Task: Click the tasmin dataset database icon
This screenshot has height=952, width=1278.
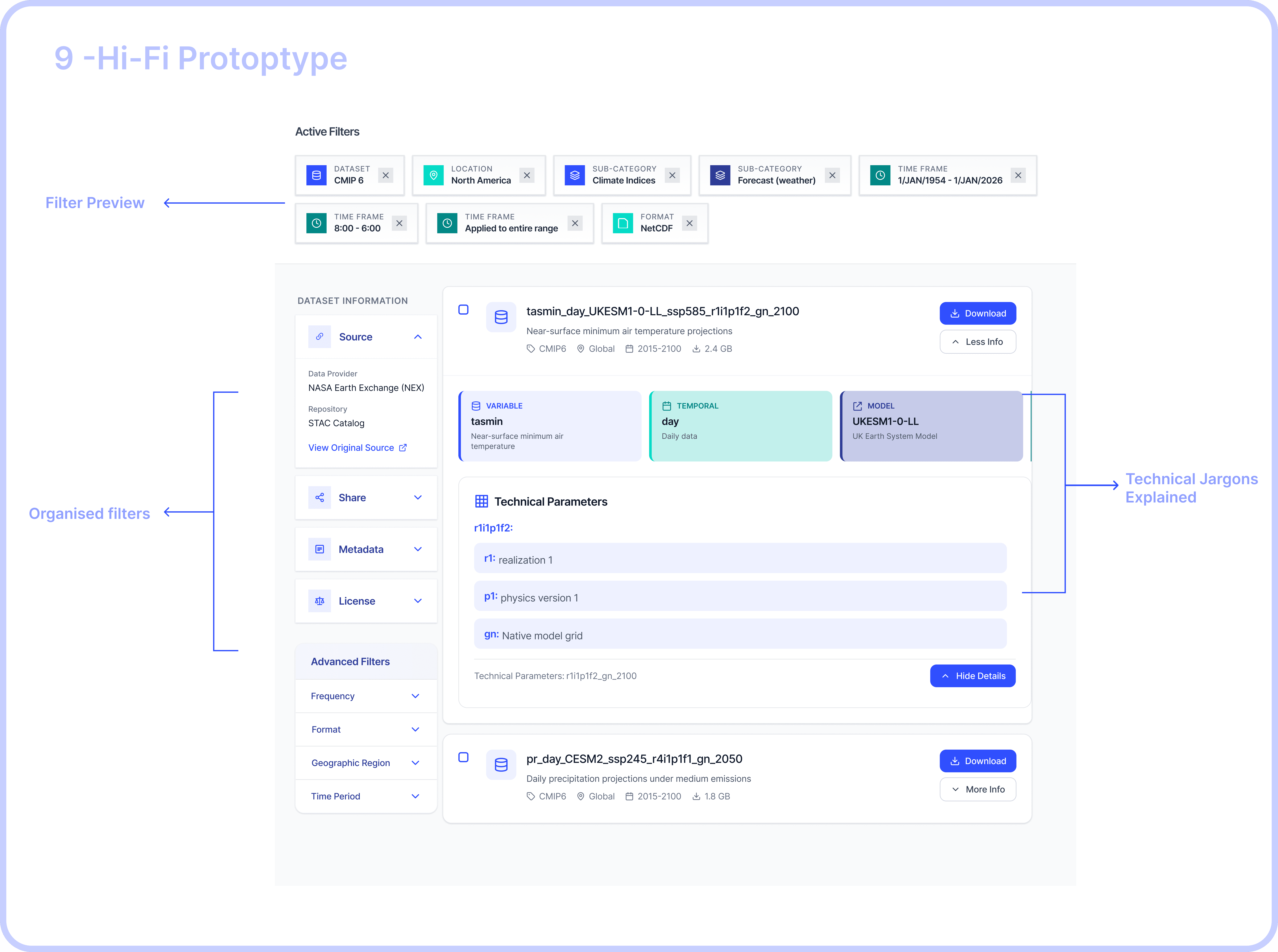Action: [x=501, y=317]
